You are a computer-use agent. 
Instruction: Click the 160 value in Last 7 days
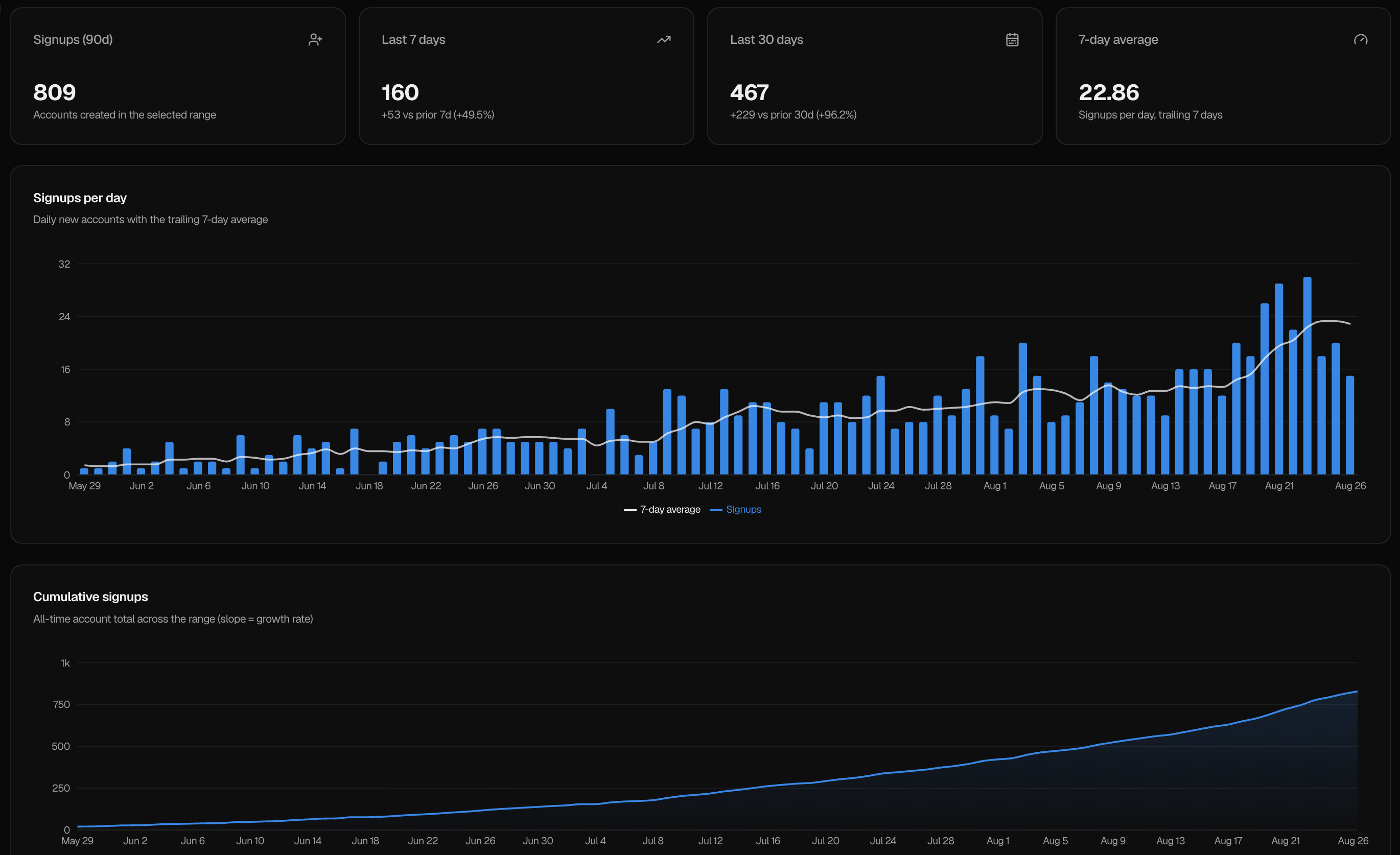(x=400, y=92)
